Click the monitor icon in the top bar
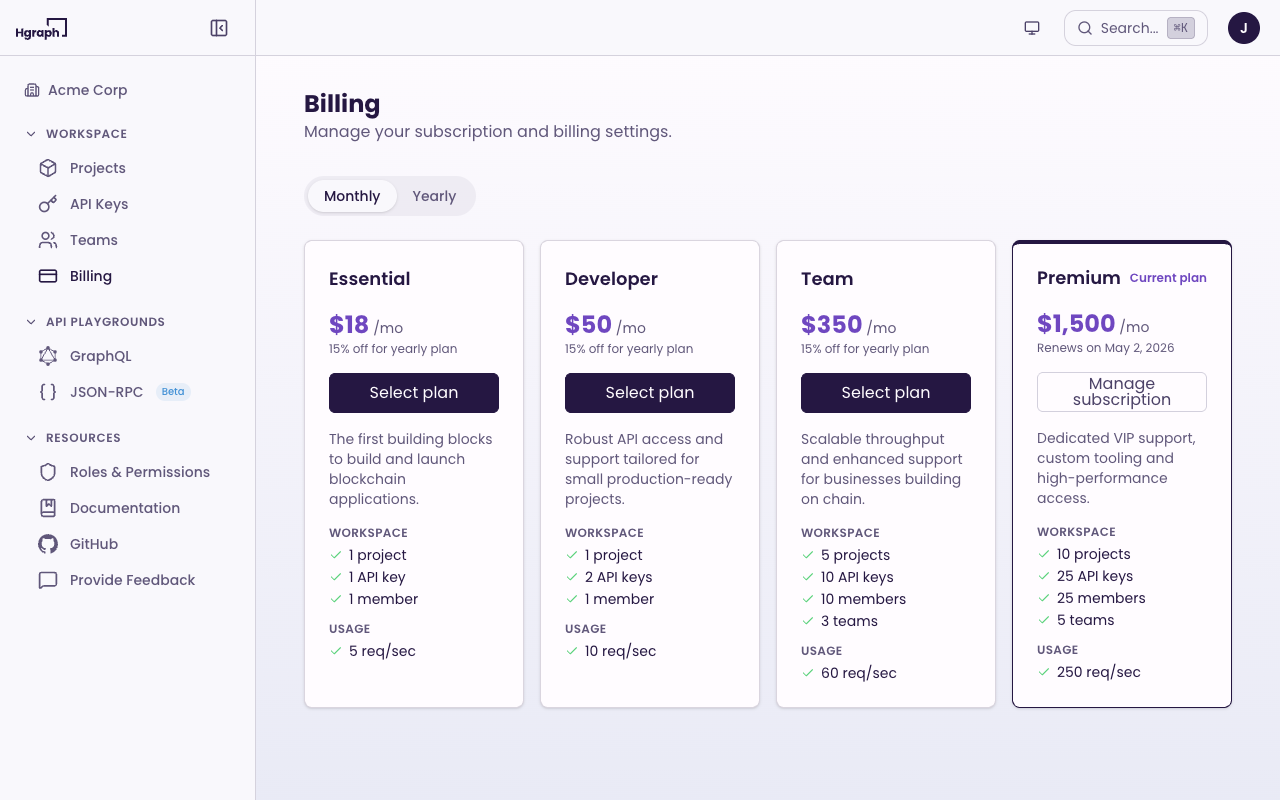1280x800 pixels. 1032,28
